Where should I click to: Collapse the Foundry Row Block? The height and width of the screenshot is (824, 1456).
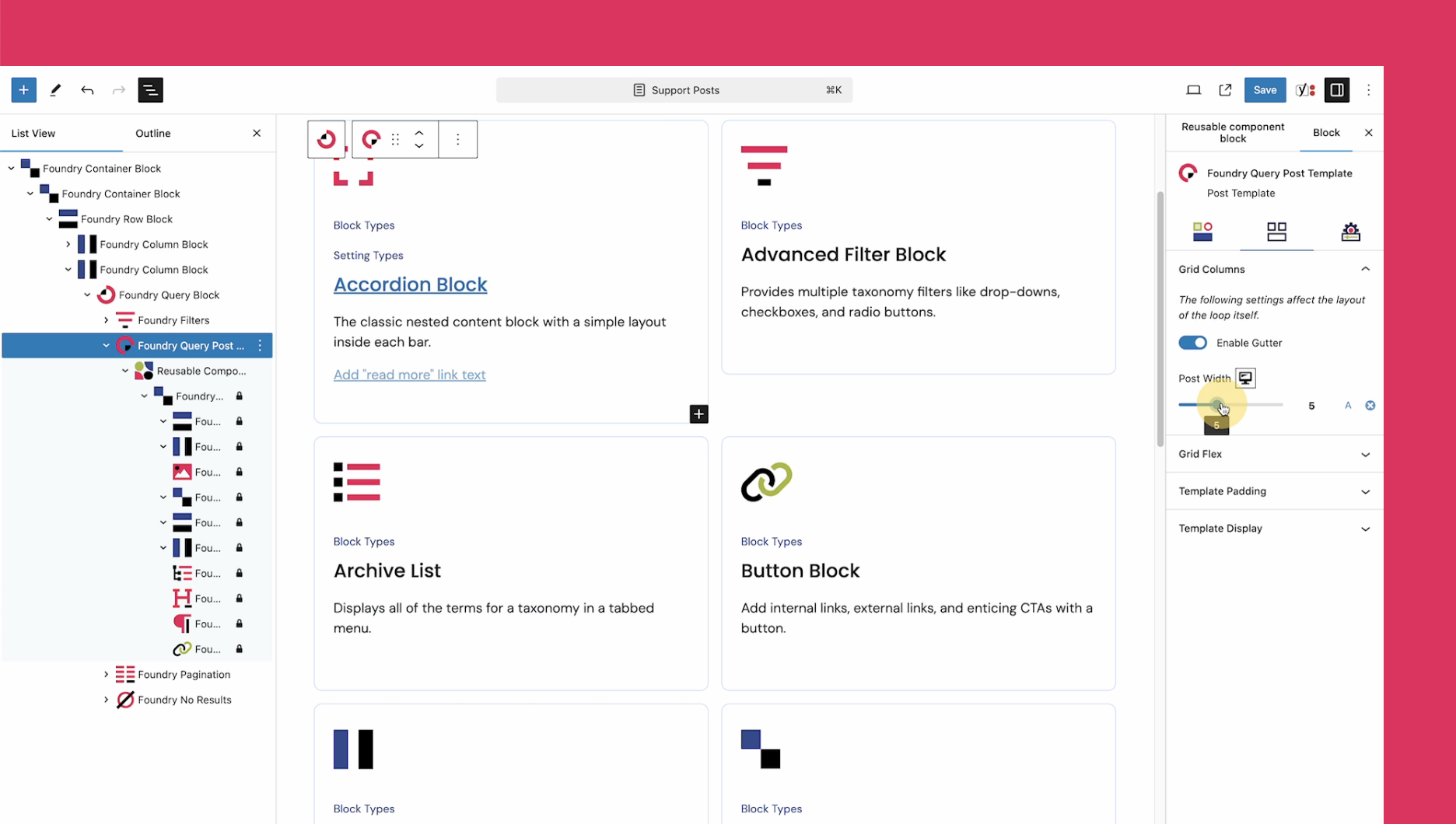pyautogui.click(x=49, y=219)
